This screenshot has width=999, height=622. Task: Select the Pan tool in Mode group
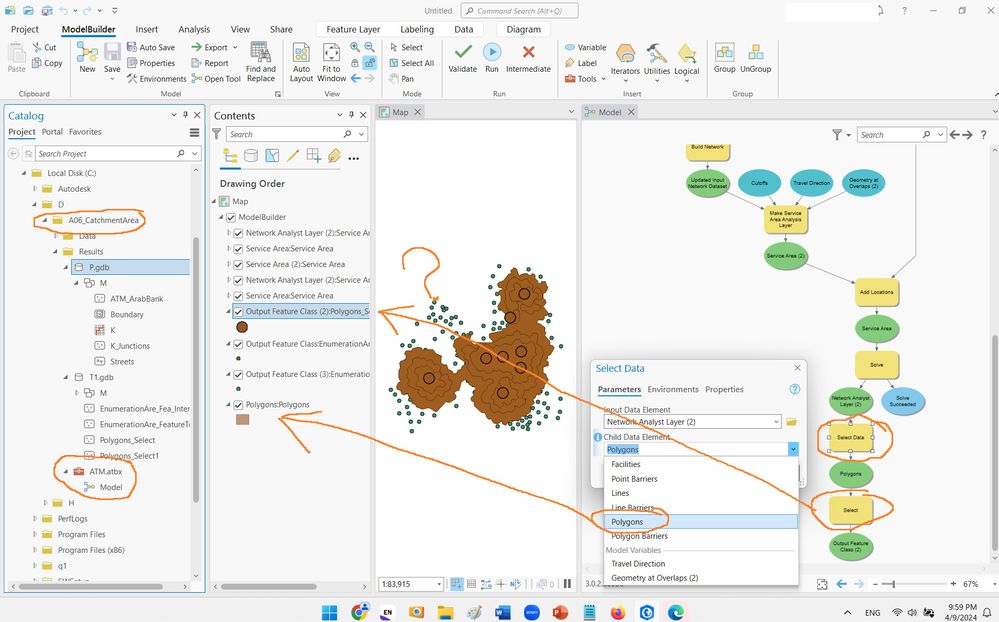(x=401, y=78)
